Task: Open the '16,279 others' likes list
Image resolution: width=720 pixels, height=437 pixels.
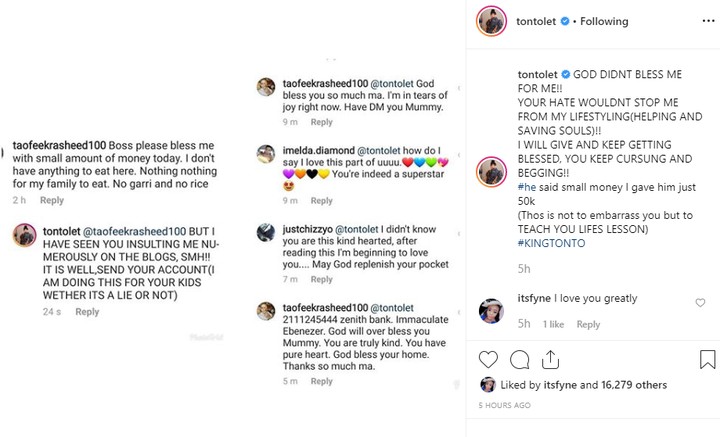Action: coord(634,385)
